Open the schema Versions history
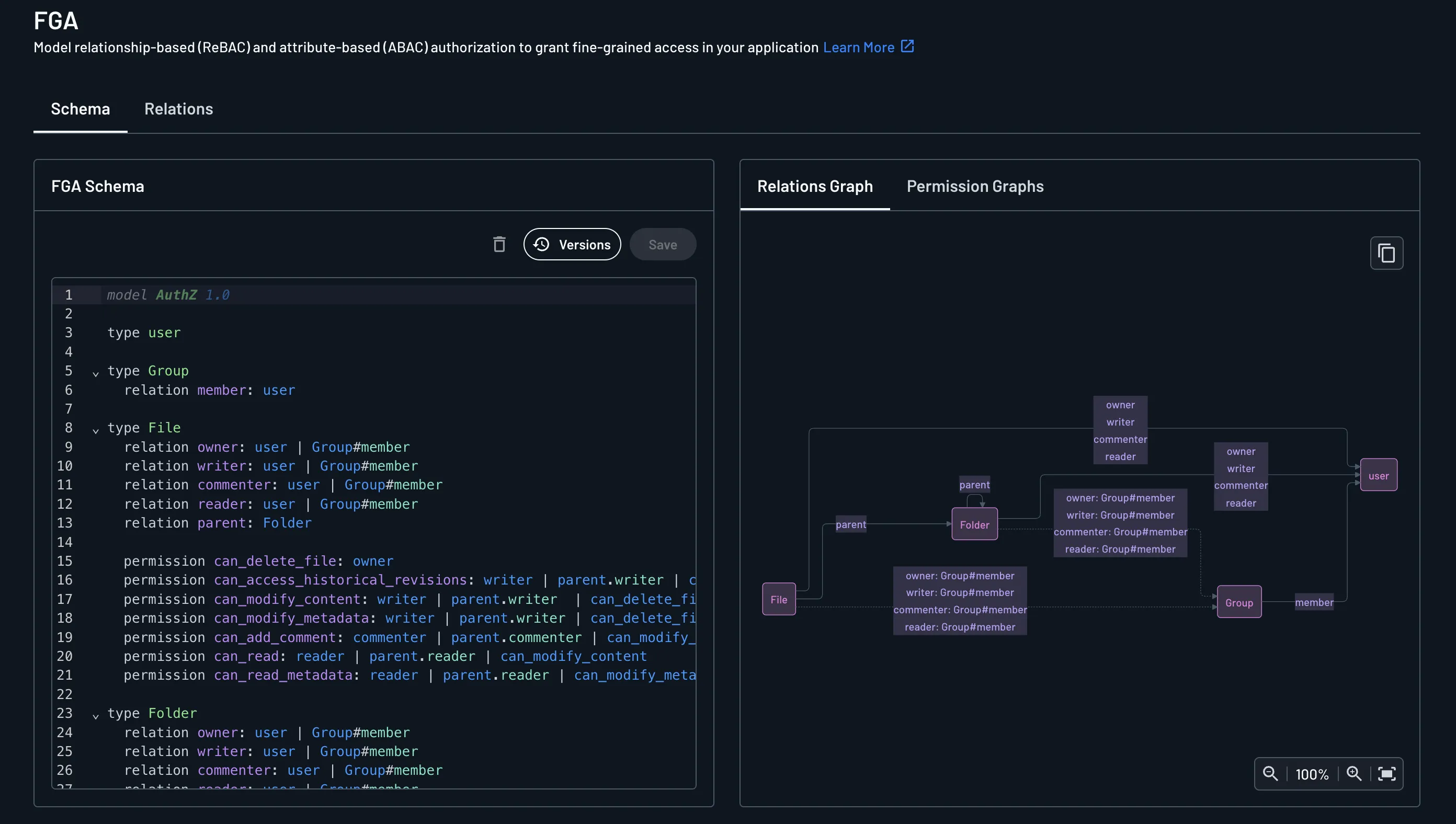The height and width of the screenshot is (824, 1456). tap(572, 245)
